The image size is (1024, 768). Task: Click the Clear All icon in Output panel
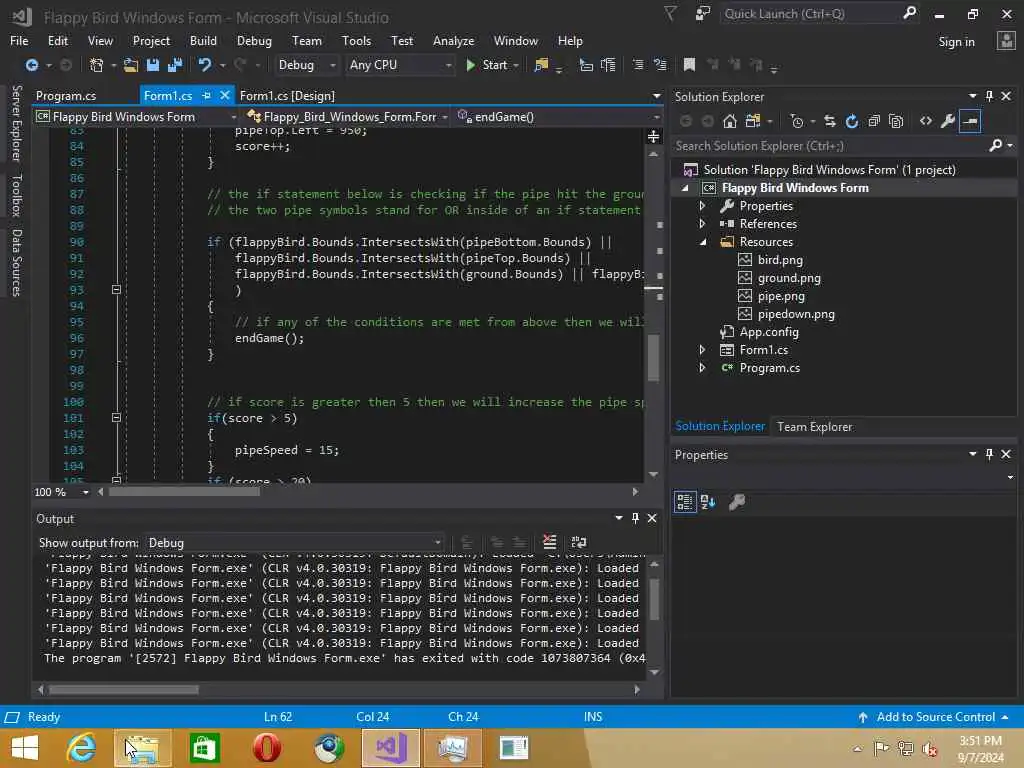tap(550, 542)
